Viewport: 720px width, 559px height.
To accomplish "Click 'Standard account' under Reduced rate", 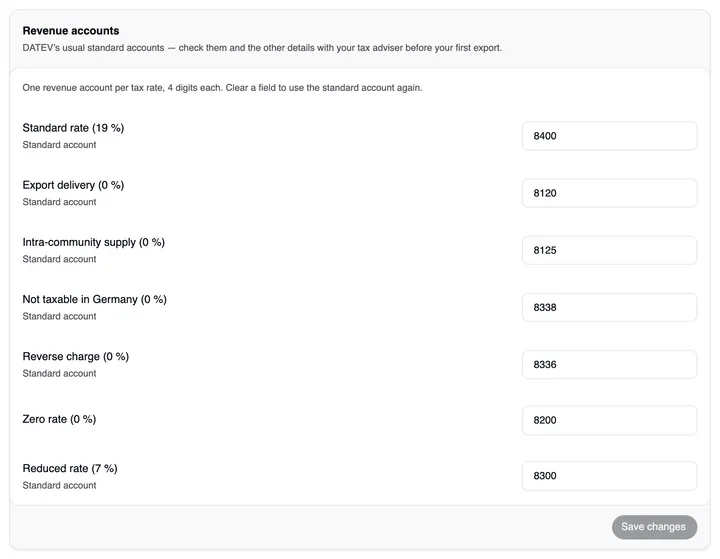I will pyautogui.click(x=59, y=486).
